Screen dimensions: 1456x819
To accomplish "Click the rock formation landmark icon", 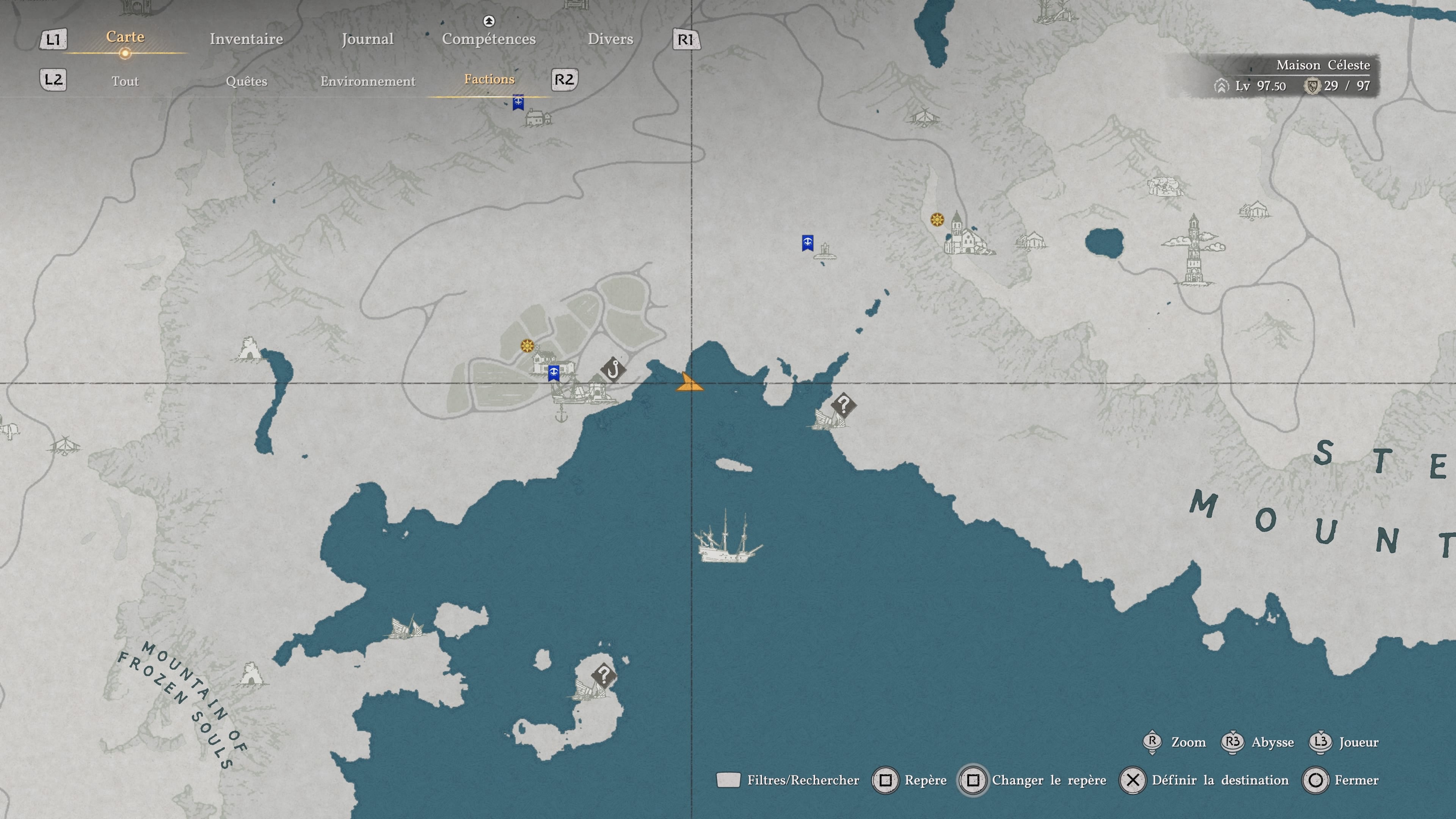I will (x=1165, y=186).
